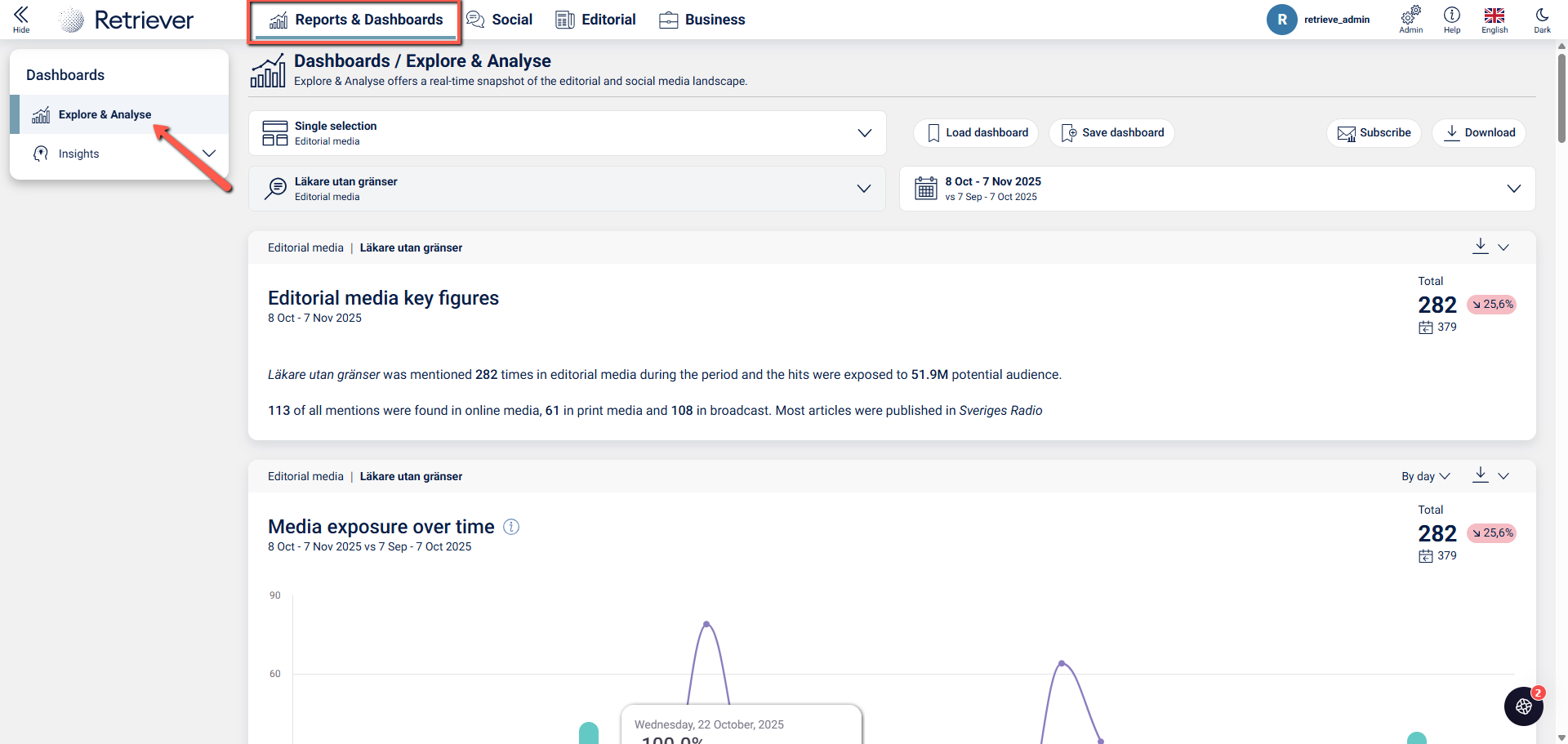Open the support chat bubble icon

click(x=1523, y=706)
